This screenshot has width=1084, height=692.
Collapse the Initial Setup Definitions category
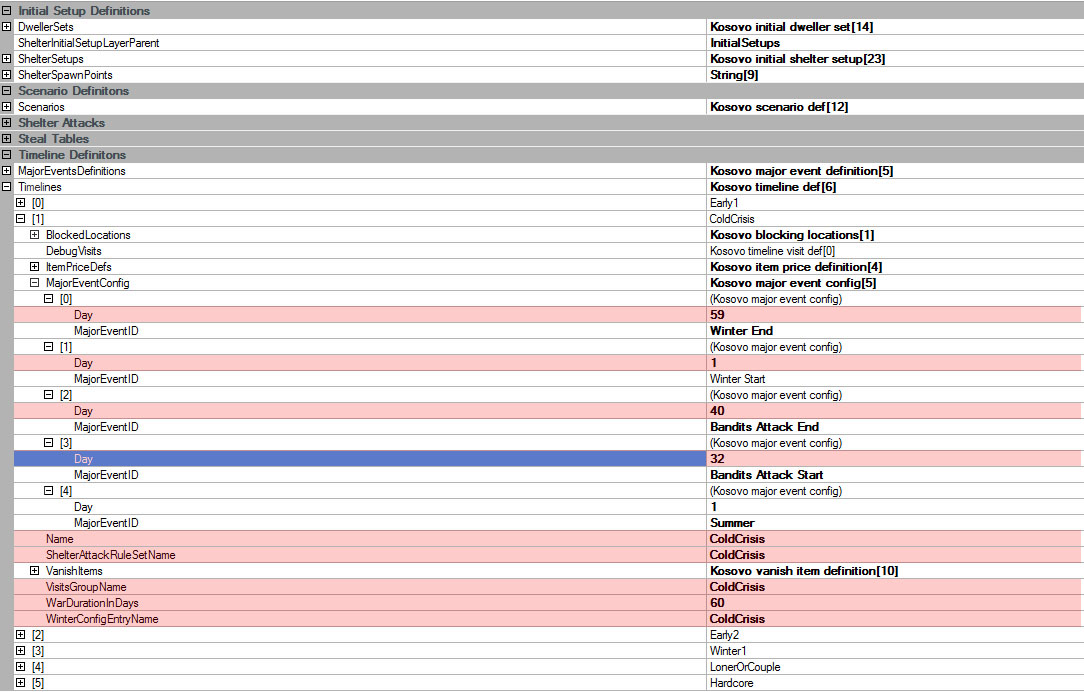point(6,10)
